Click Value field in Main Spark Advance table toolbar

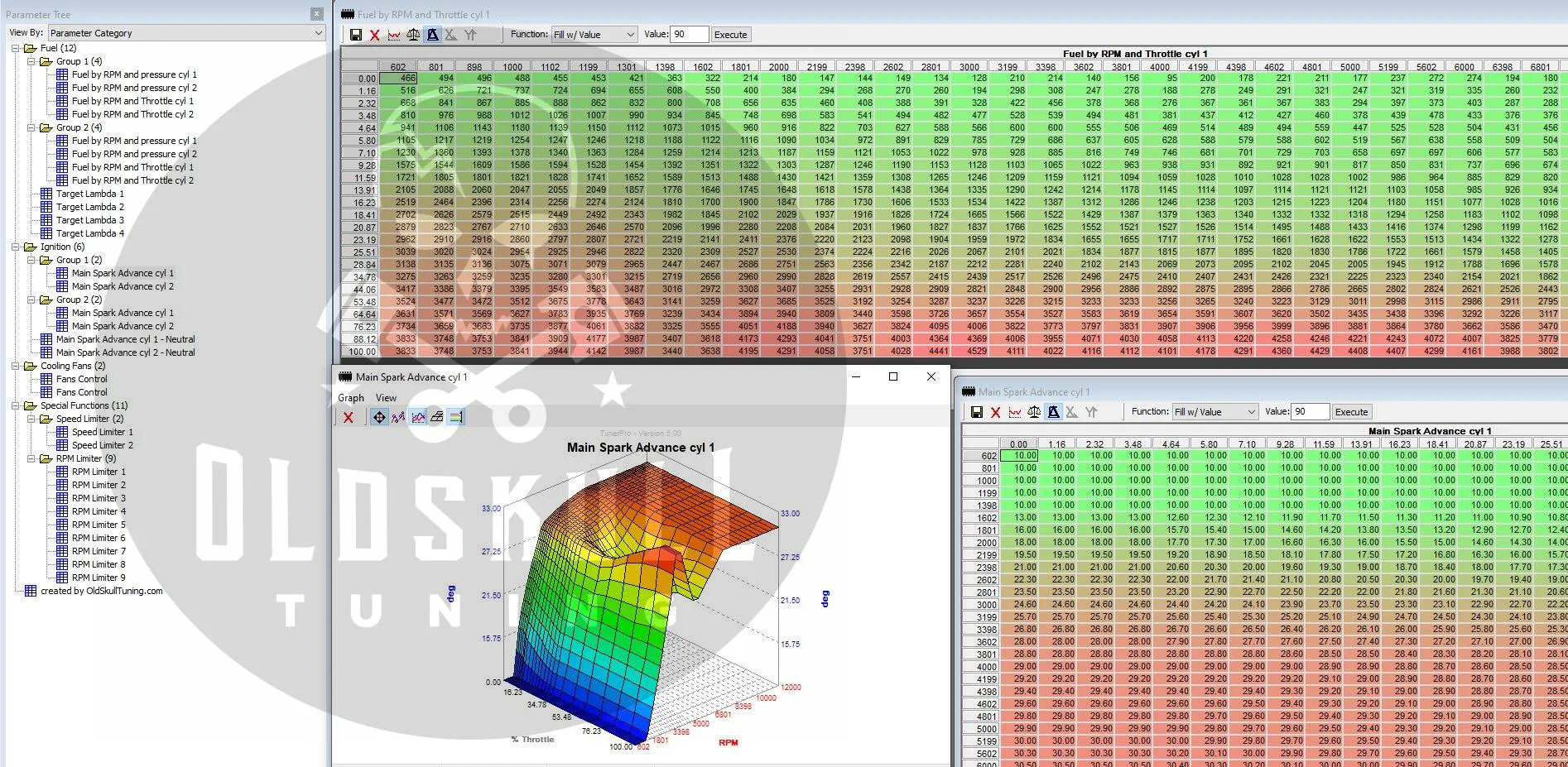1310,412
